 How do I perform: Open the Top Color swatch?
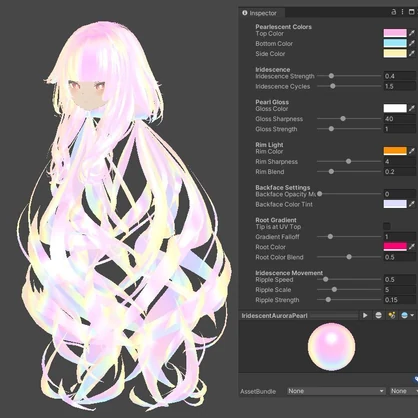click(x=395, y=33)
